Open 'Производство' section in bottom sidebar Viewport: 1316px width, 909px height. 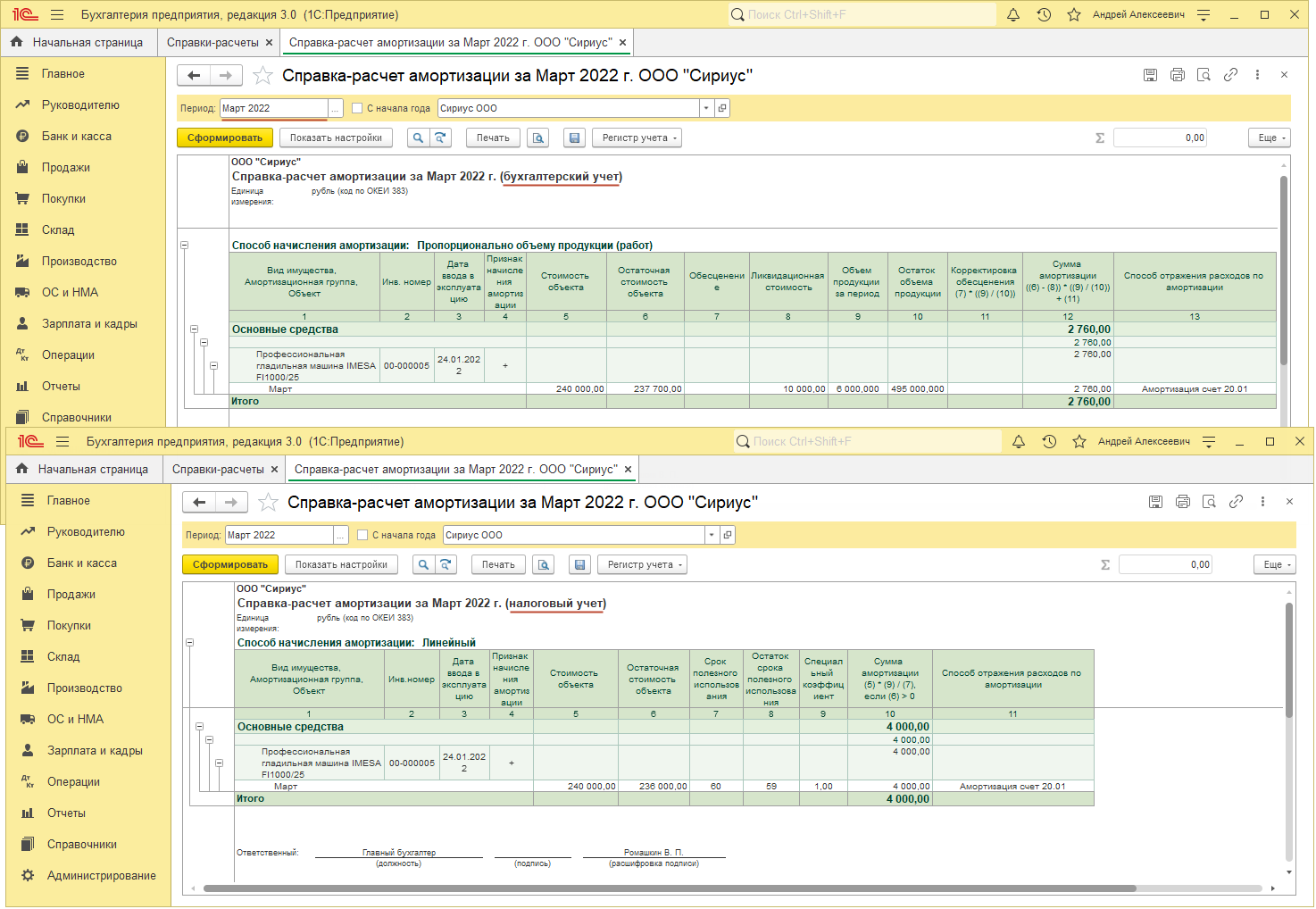click(x=85, y=688)
